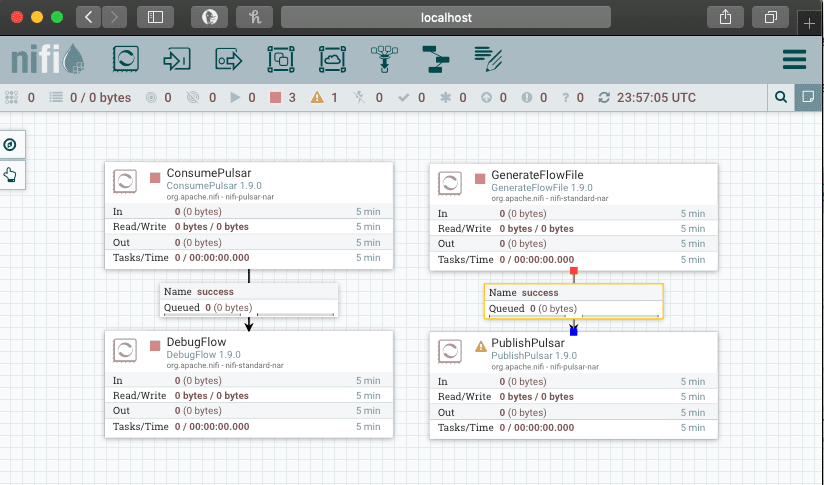Click the localhost address bar
Image resolution: width=824 pixels, height=485 pixels.
[446, 17]
